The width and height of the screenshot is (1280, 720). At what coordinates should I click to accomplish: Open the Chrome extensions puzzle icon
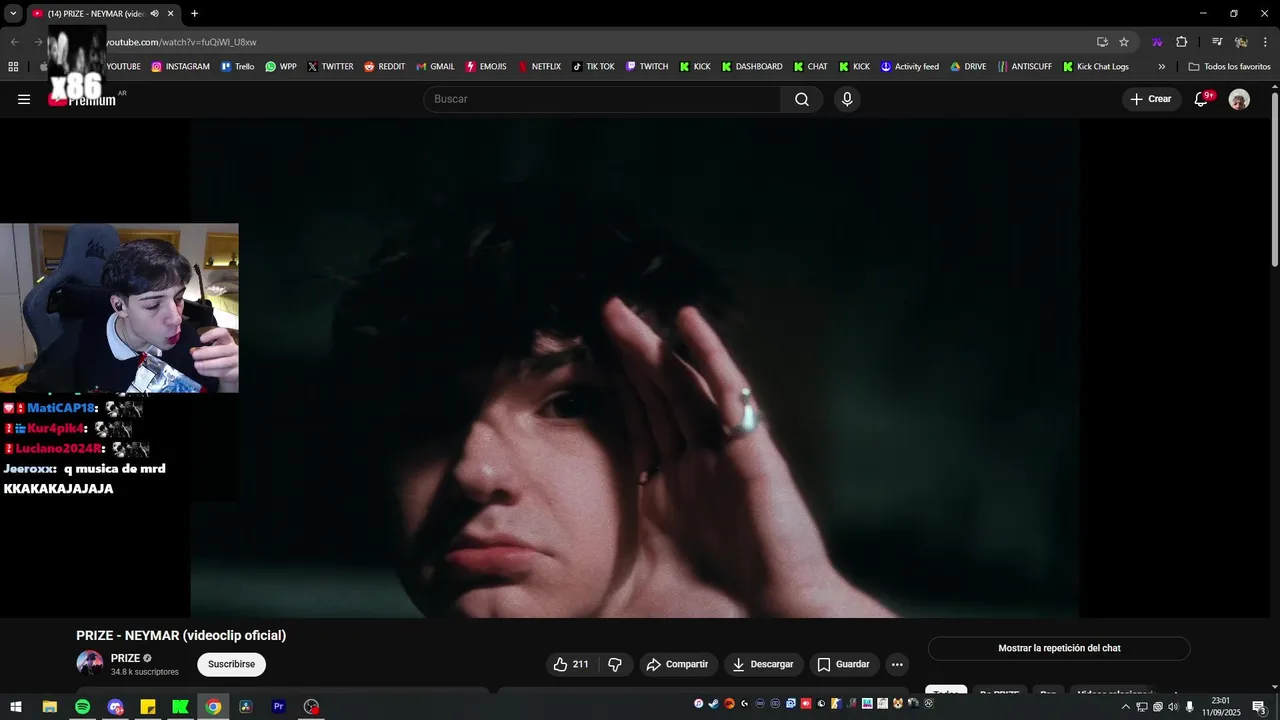[x=1182, y=42]
